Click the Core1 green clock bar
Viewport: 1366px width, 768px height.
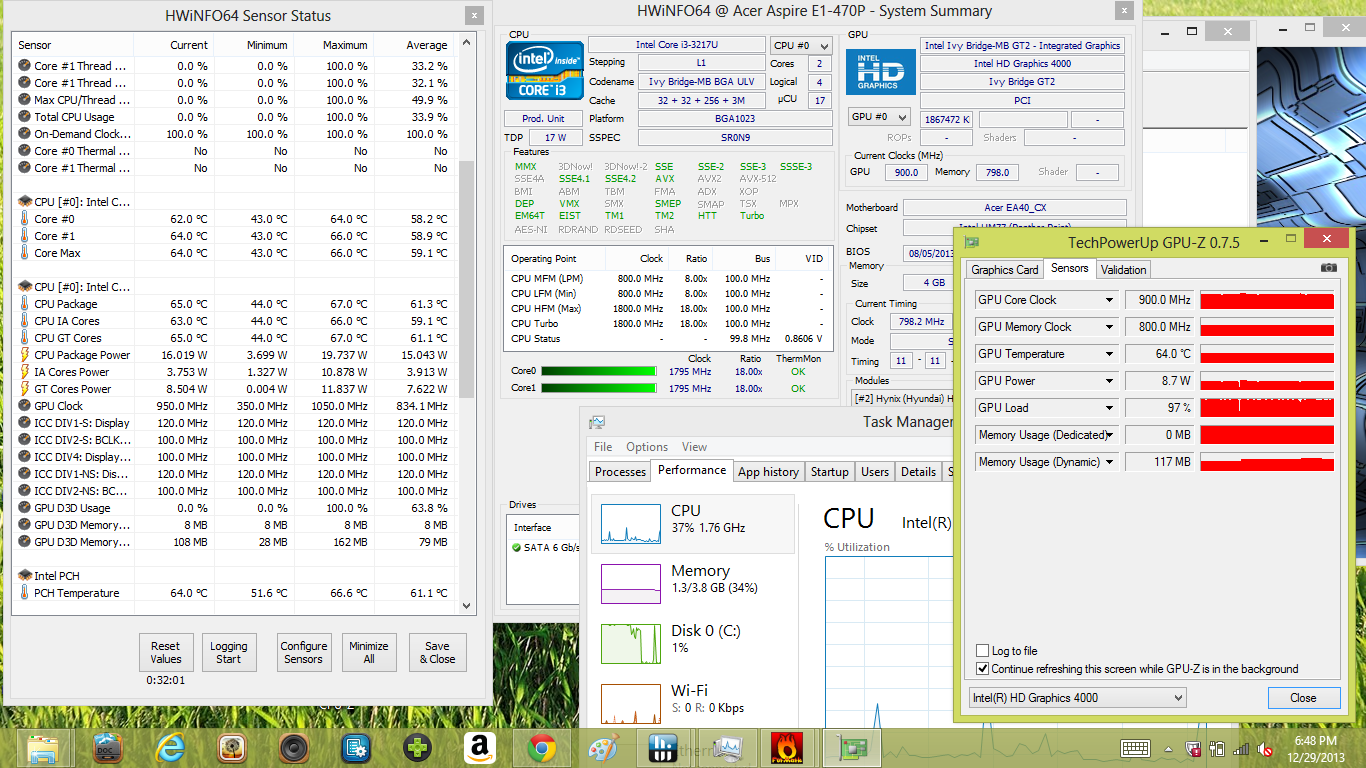(600, 388)
